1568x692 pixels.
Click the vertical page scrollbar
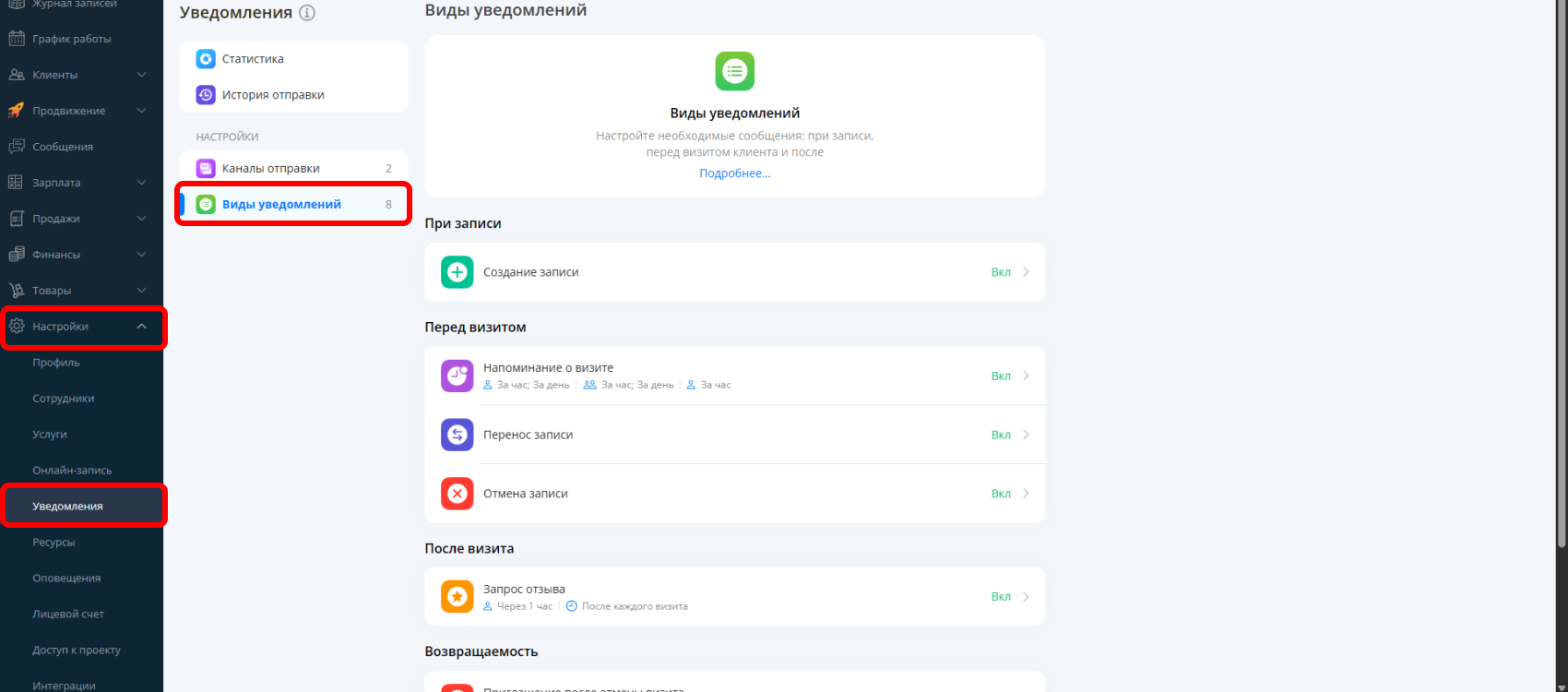tap(1561, 277)
